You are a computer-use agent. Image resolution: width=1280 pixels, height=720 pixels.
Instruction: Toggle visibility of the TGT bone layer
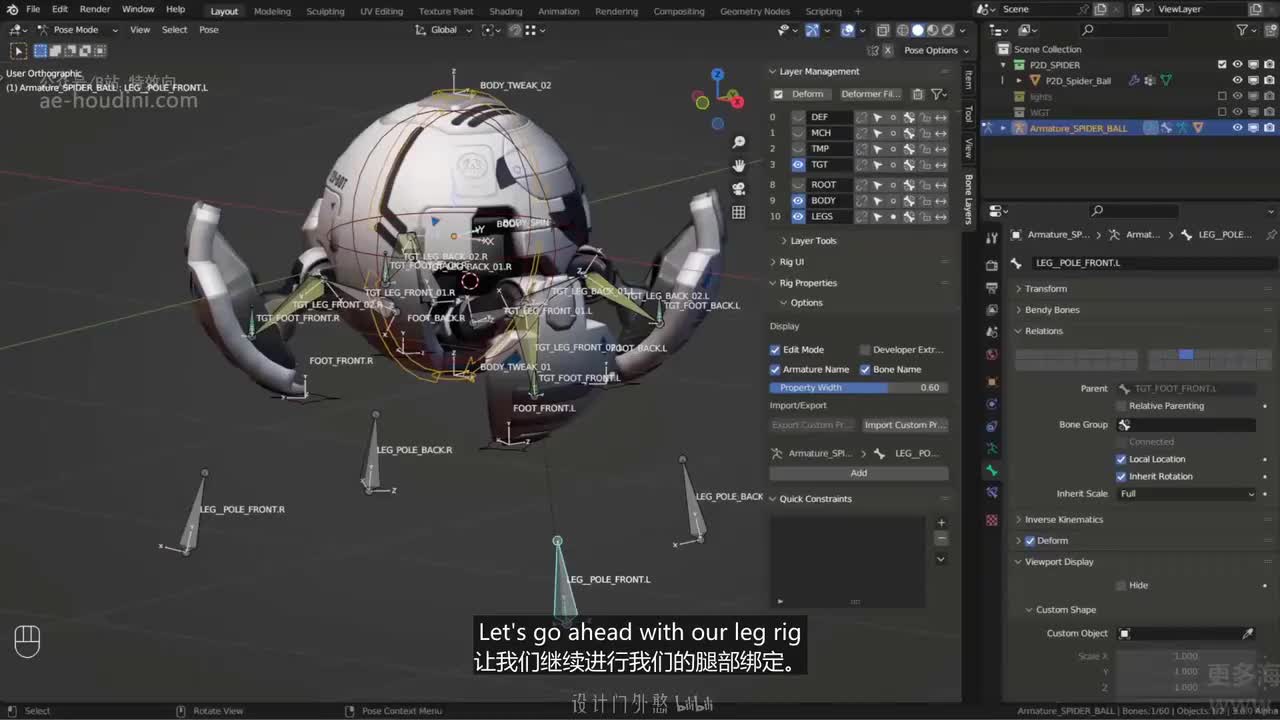(x=798, y=165)
